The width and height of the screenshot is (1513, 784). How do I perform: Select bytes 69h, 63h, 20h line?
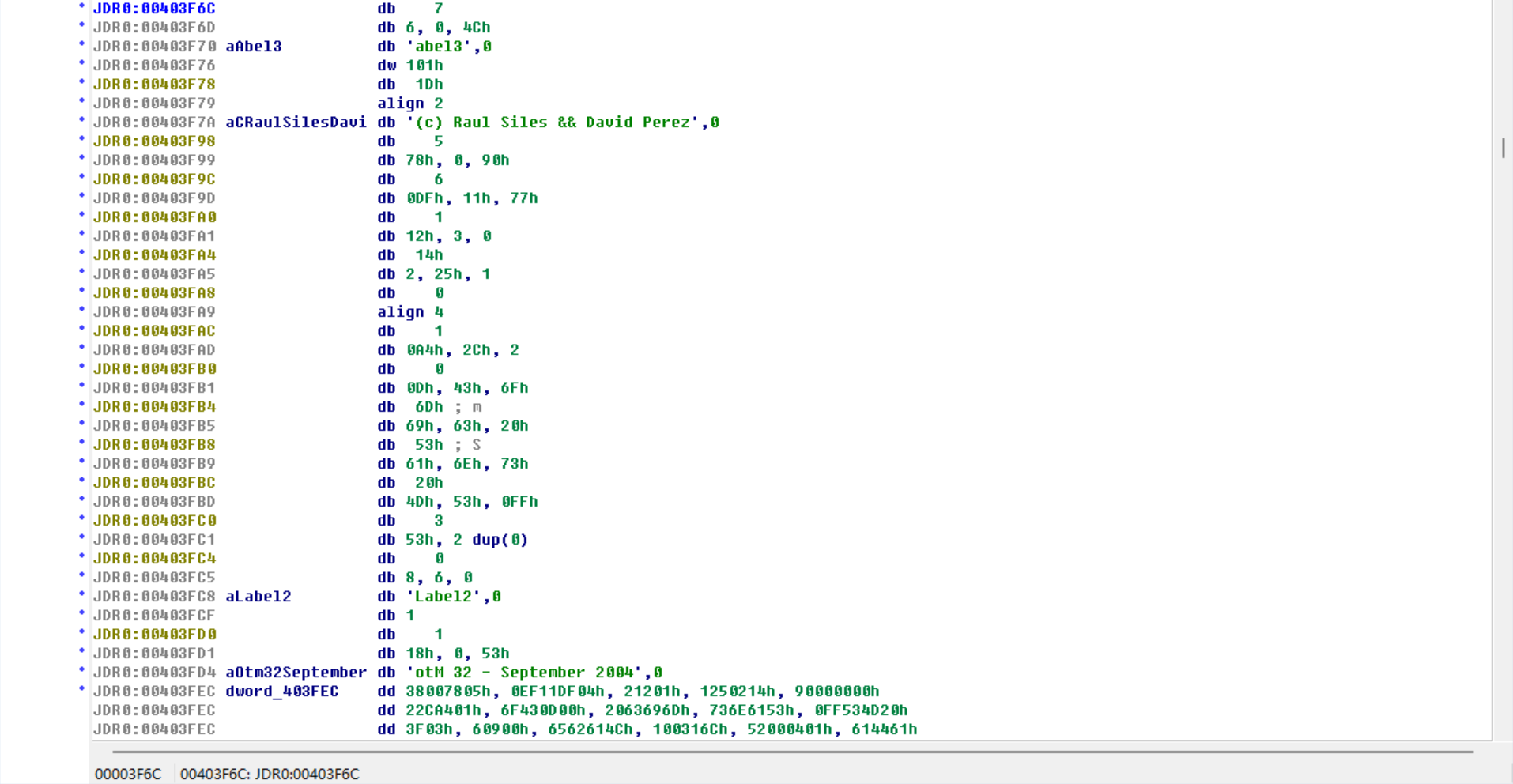(x=453, y=426)
